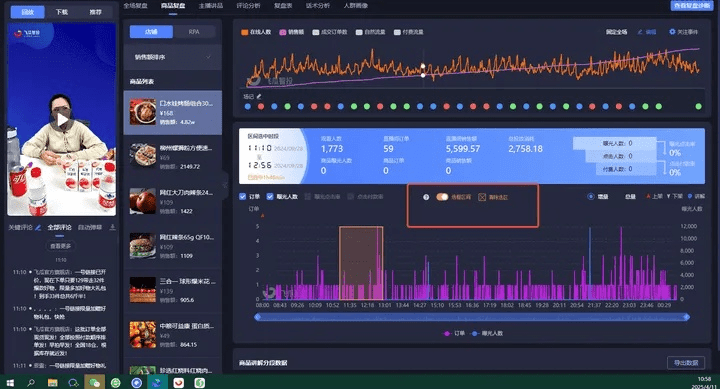
Task: Switch to the 自动弹幕 comments tab
Action: 90,227
